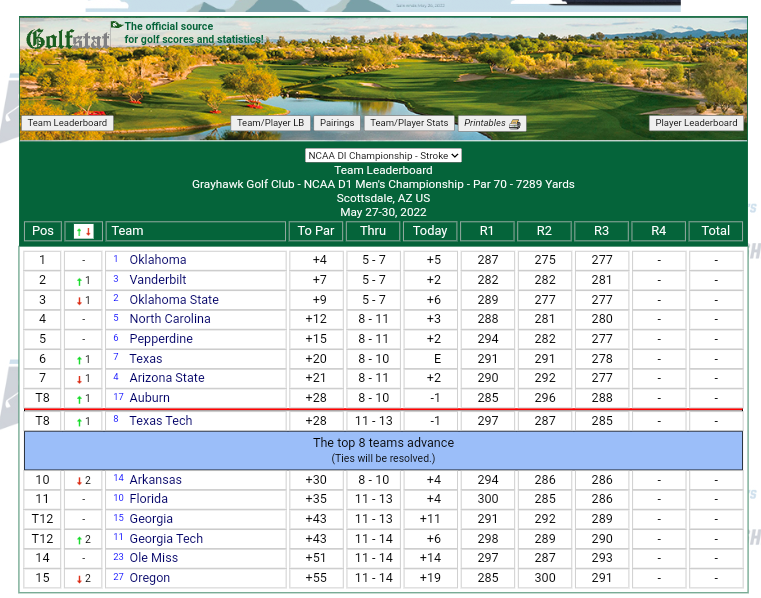Image resolution: width=761 pixels, height=598 pixels.
Task: Open the Team Leaderboard view
Action: [x=67, y=123]
